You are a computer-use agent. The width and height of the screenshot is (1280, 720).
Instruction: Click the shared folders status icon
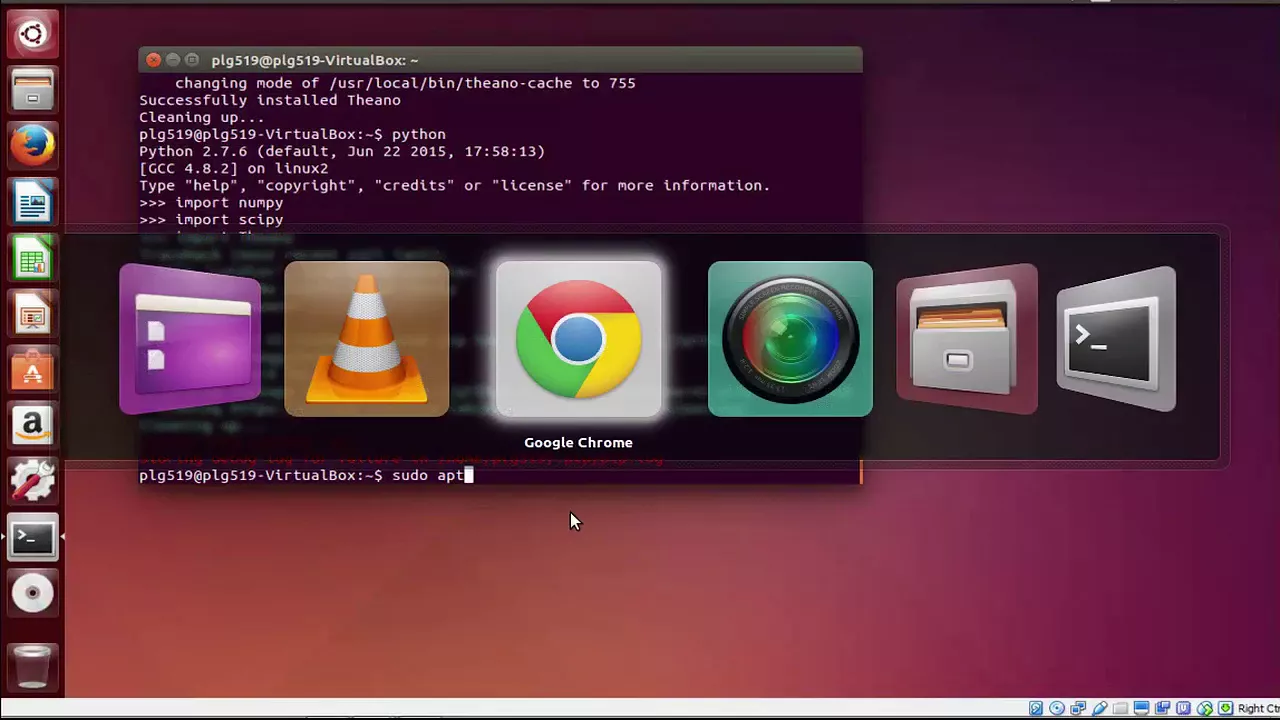[x=1120, y=708]
